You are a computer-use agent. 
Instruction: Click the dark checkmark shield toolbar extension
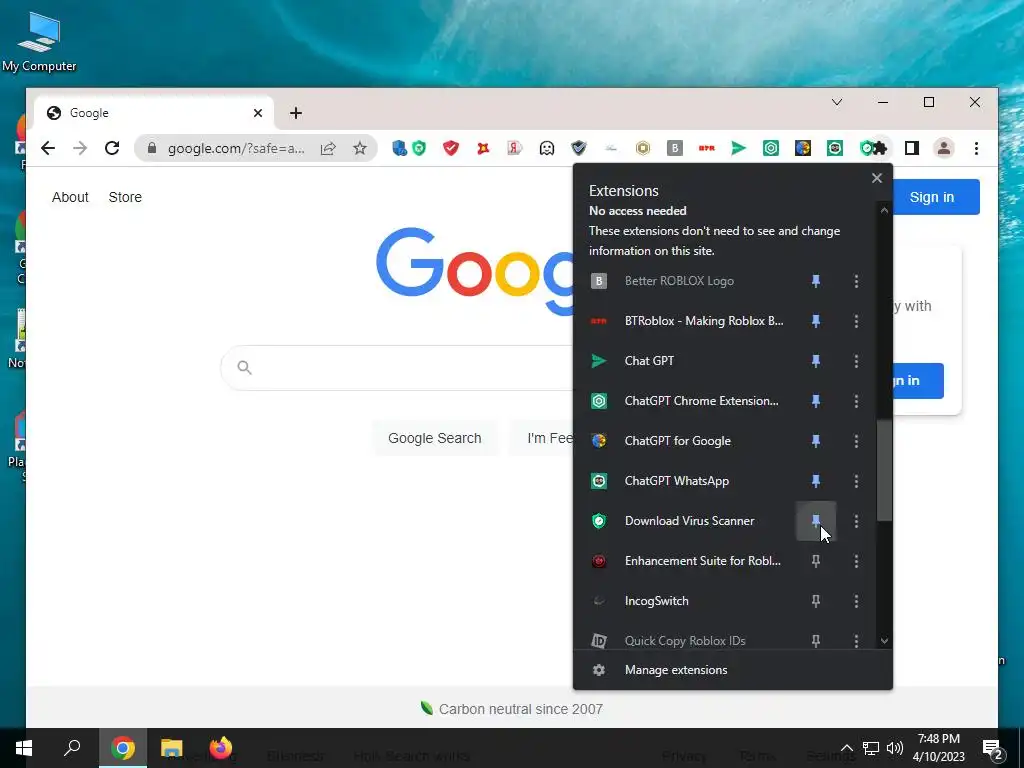(579, 148)
